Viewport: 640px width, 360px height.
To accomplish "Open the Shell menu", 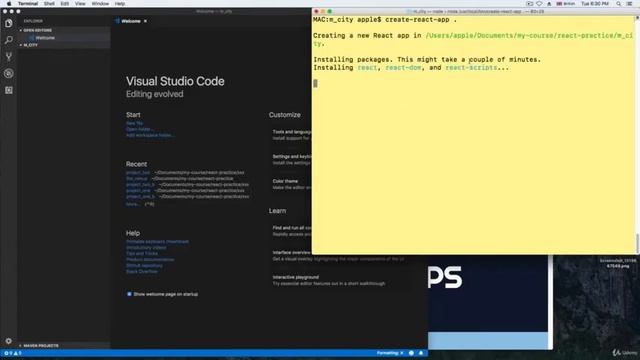I will (49, 4).
